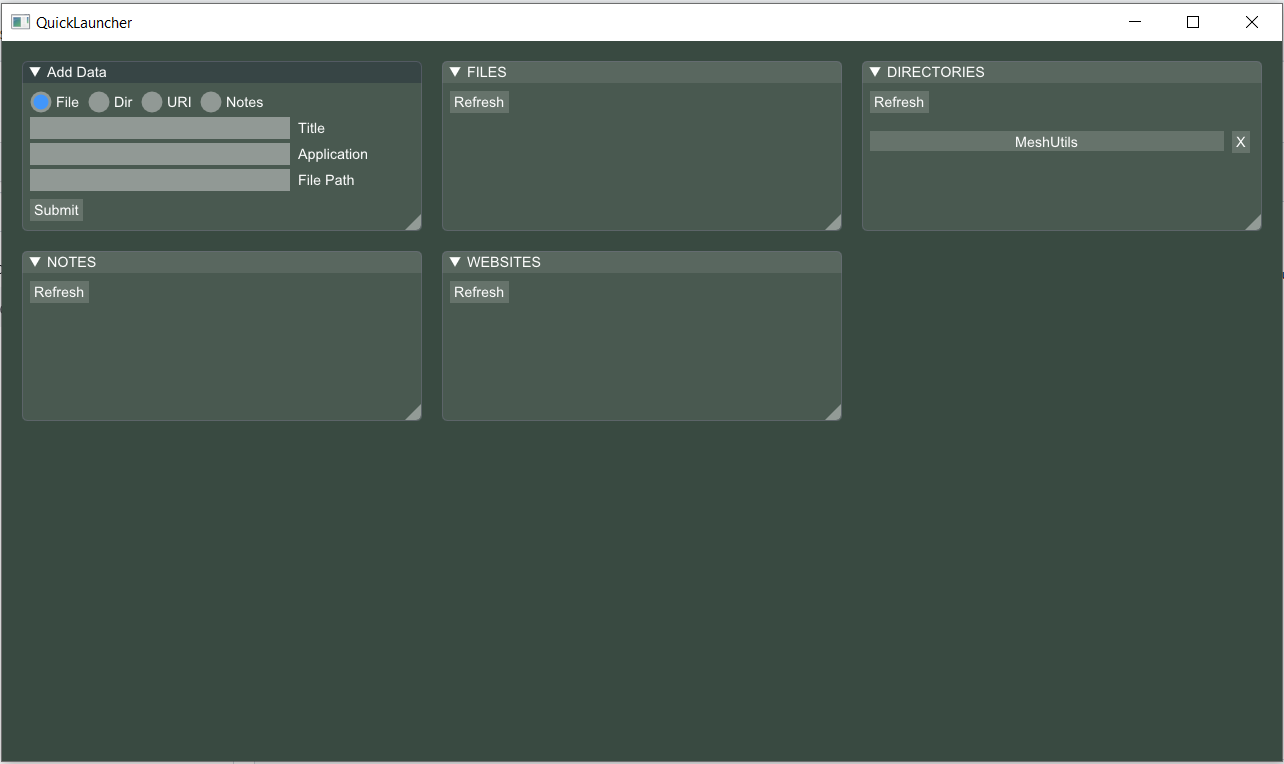Image resolution: width=1284 pixels, height=764 pixels.
Task: Refresh the DIRECTORIES list
Action: 898,101
